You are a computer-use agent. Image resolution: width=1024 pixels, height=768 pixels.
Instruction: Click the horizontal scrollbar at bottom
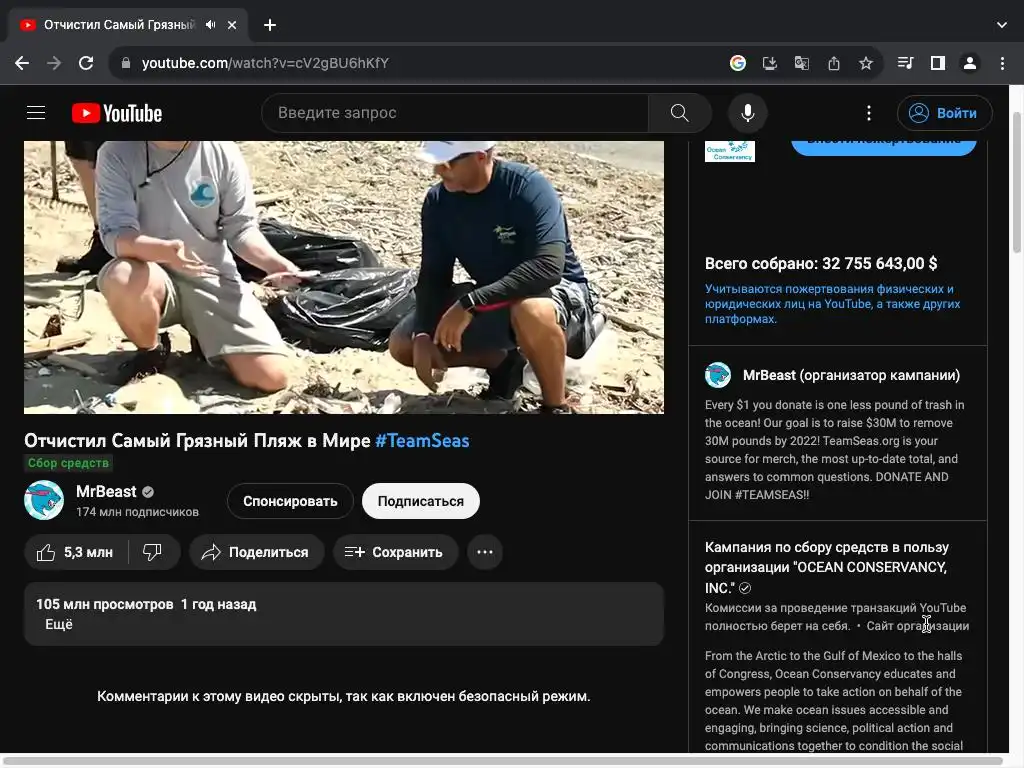click(503, 761)
